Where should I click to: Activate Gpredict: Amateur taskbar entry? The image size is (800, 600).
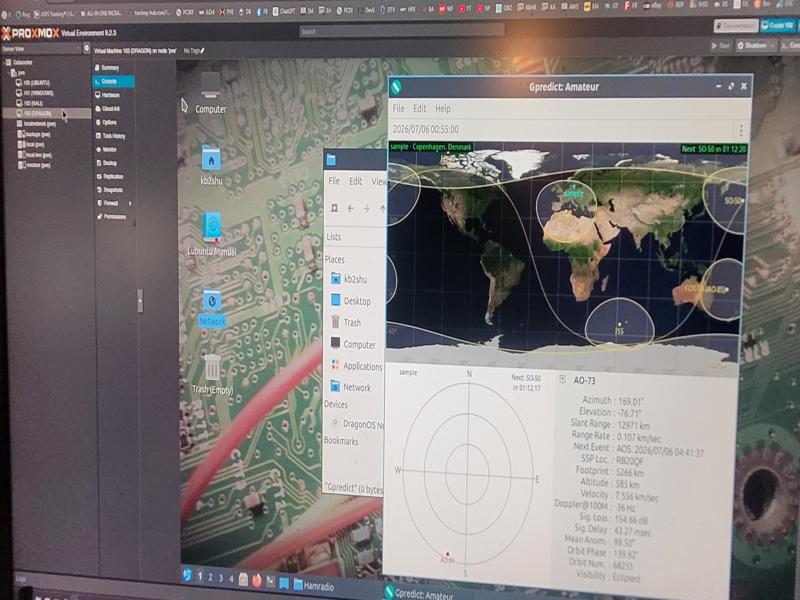(418, 593)
